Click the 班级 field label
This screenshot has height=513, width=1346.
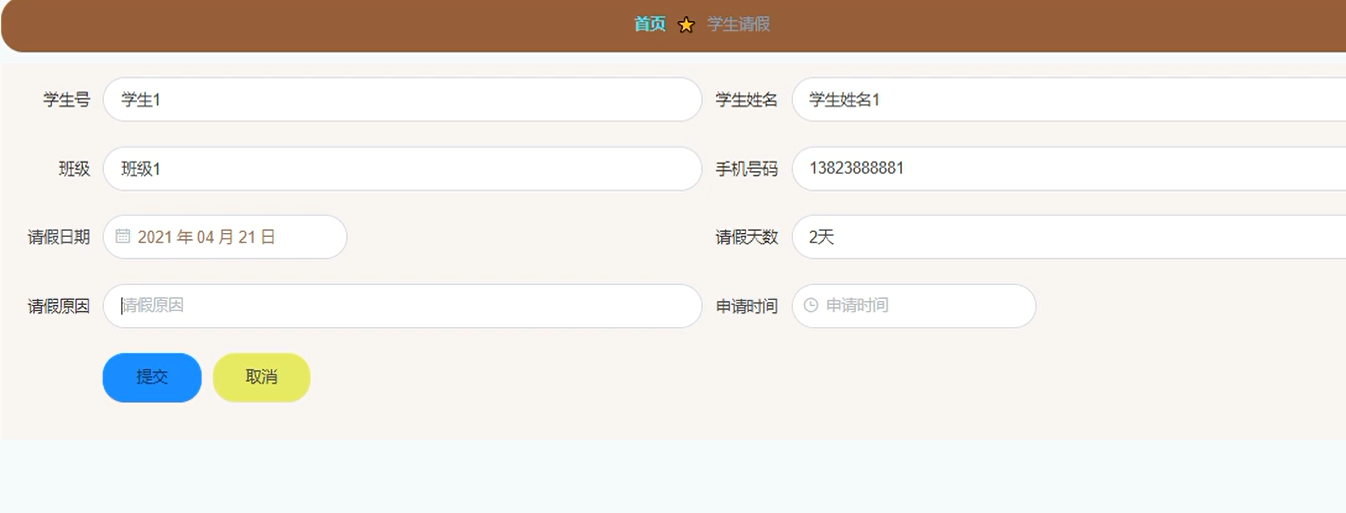75,169
